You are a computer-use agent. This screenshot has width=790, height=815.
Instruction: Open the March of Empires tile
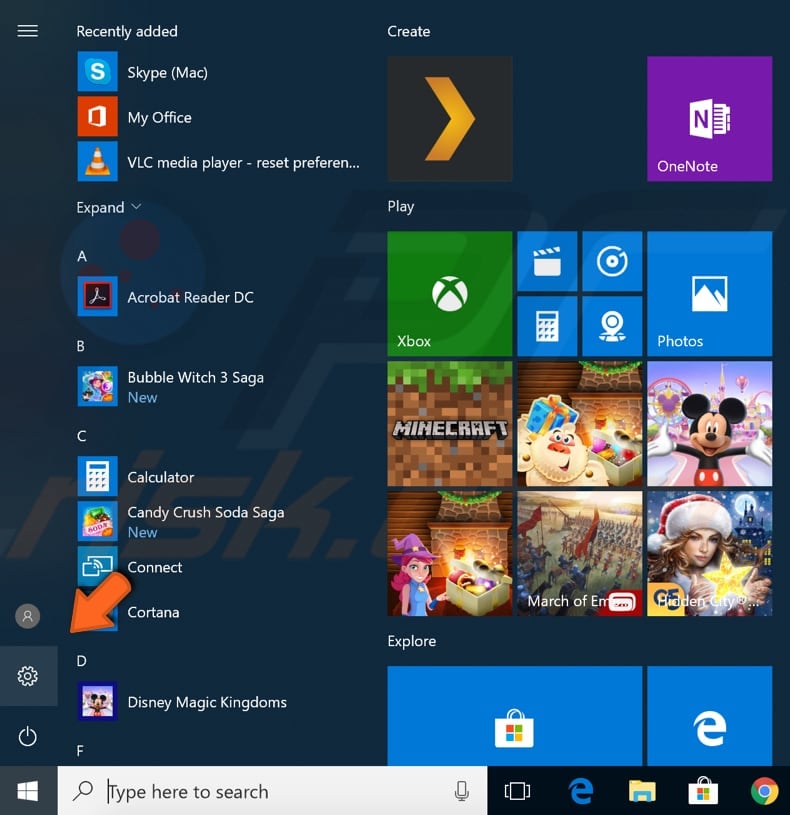pos(580,554)
